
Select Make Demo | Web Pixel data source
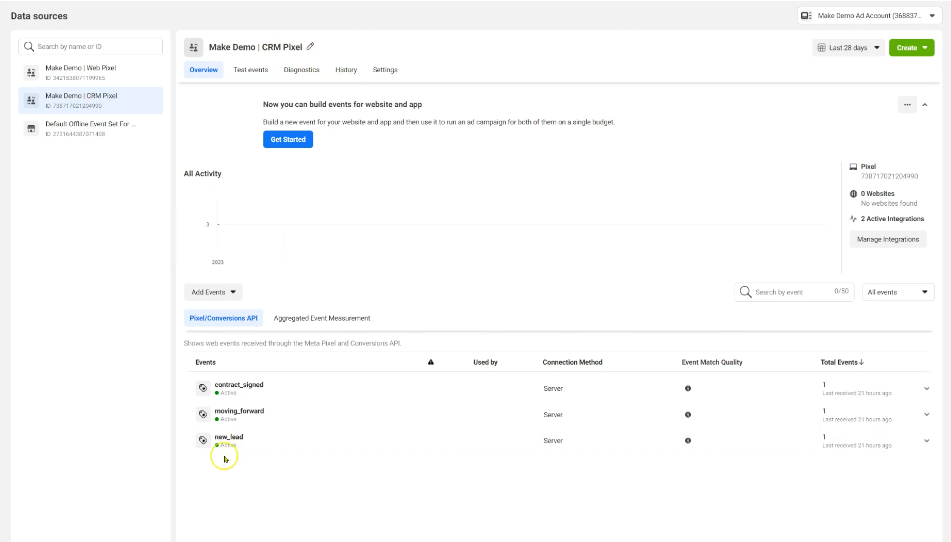pos(91,72)
